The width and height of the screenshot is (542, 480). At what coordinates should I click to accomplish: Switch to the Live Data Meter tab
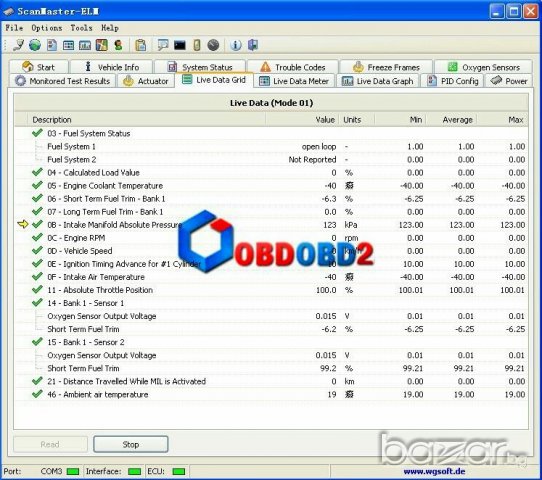point(294,81)
